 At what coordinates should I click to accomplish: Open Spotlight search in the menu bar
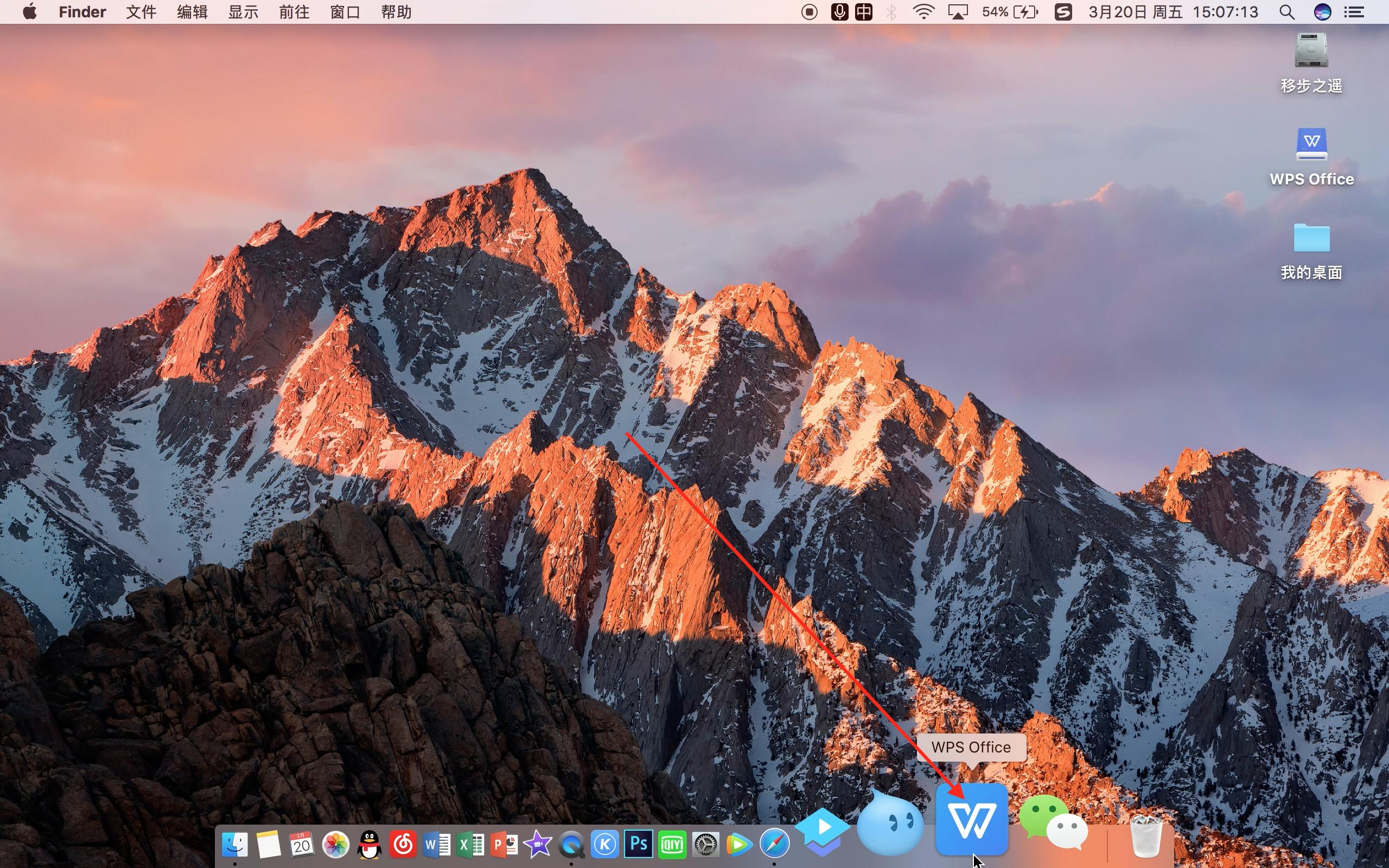point(1287,11)
